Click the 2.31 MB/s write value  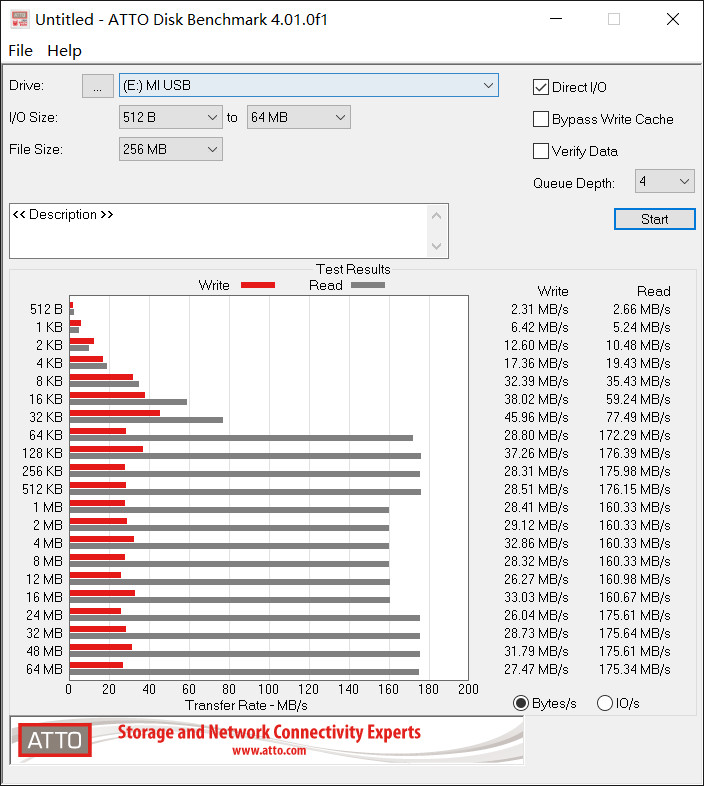point(540,309)
